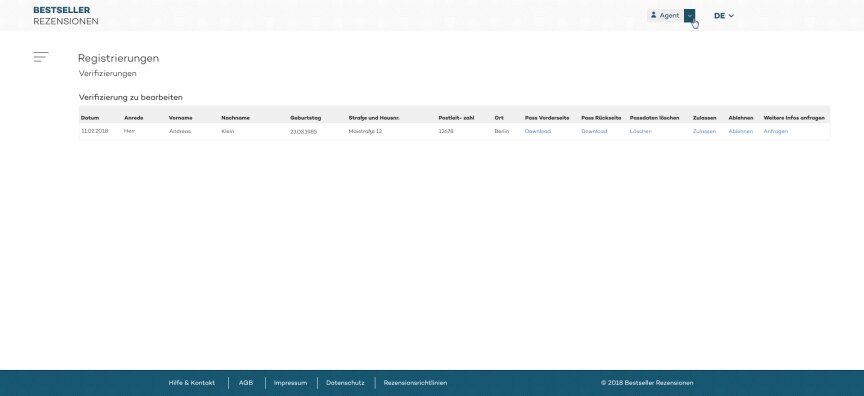Open the DE language dropdown
The height and width of the screenshot is (396, 864).
coord(723,16)
